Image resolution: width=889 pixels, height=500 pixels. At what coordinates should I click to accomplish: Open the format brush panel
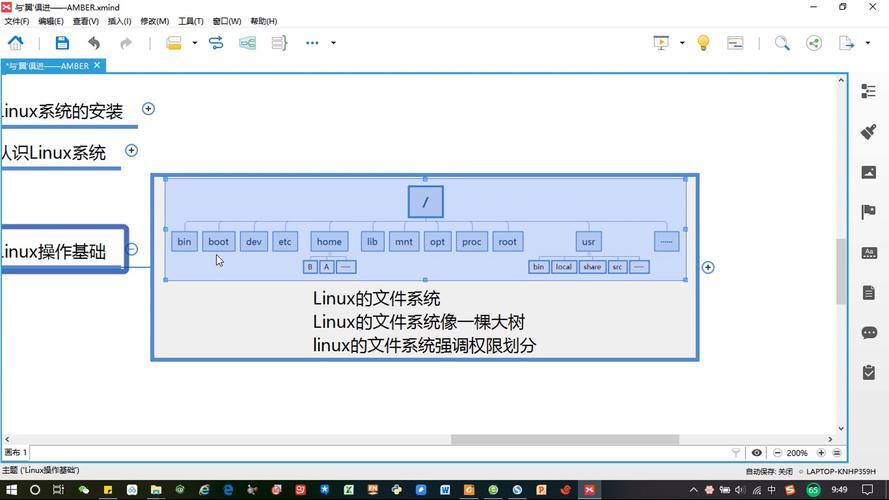point(869,132)
